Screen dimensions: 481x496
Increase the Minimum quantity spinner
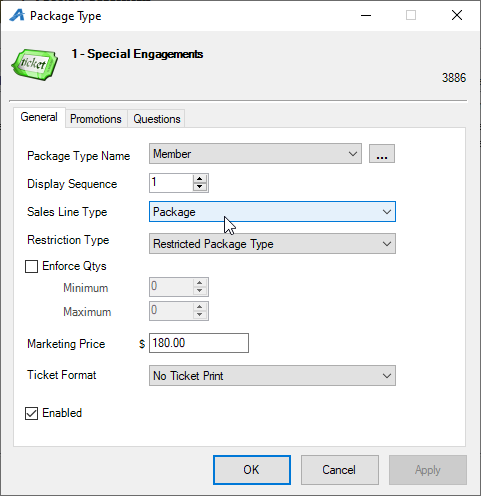tap(199, 283)
